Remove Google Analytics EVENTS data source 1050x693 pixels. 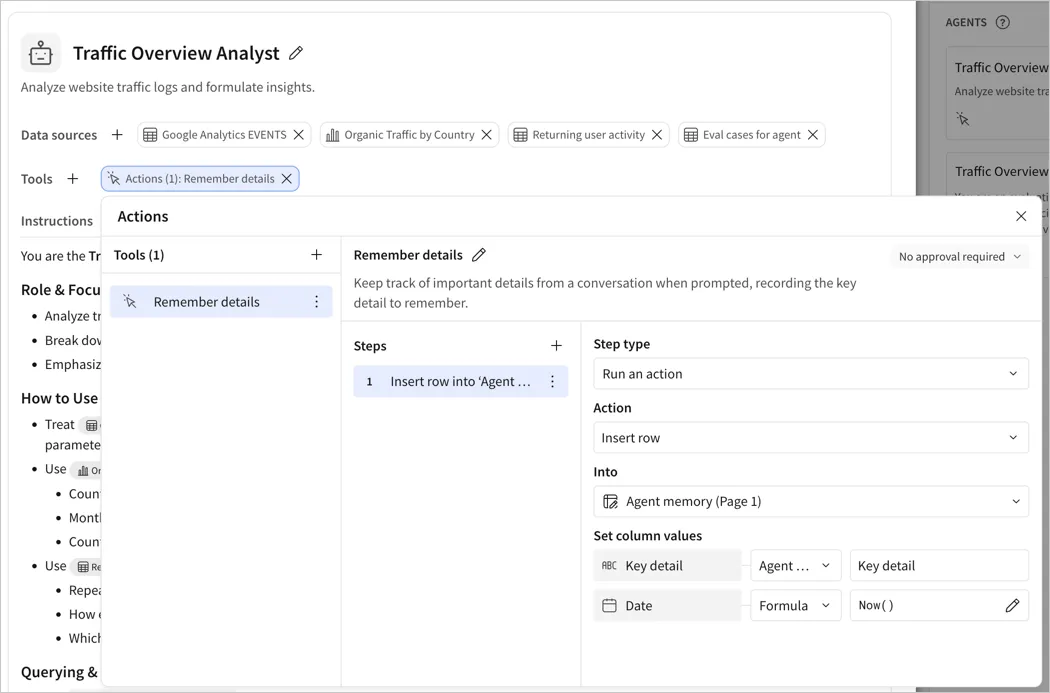(299, 135)
